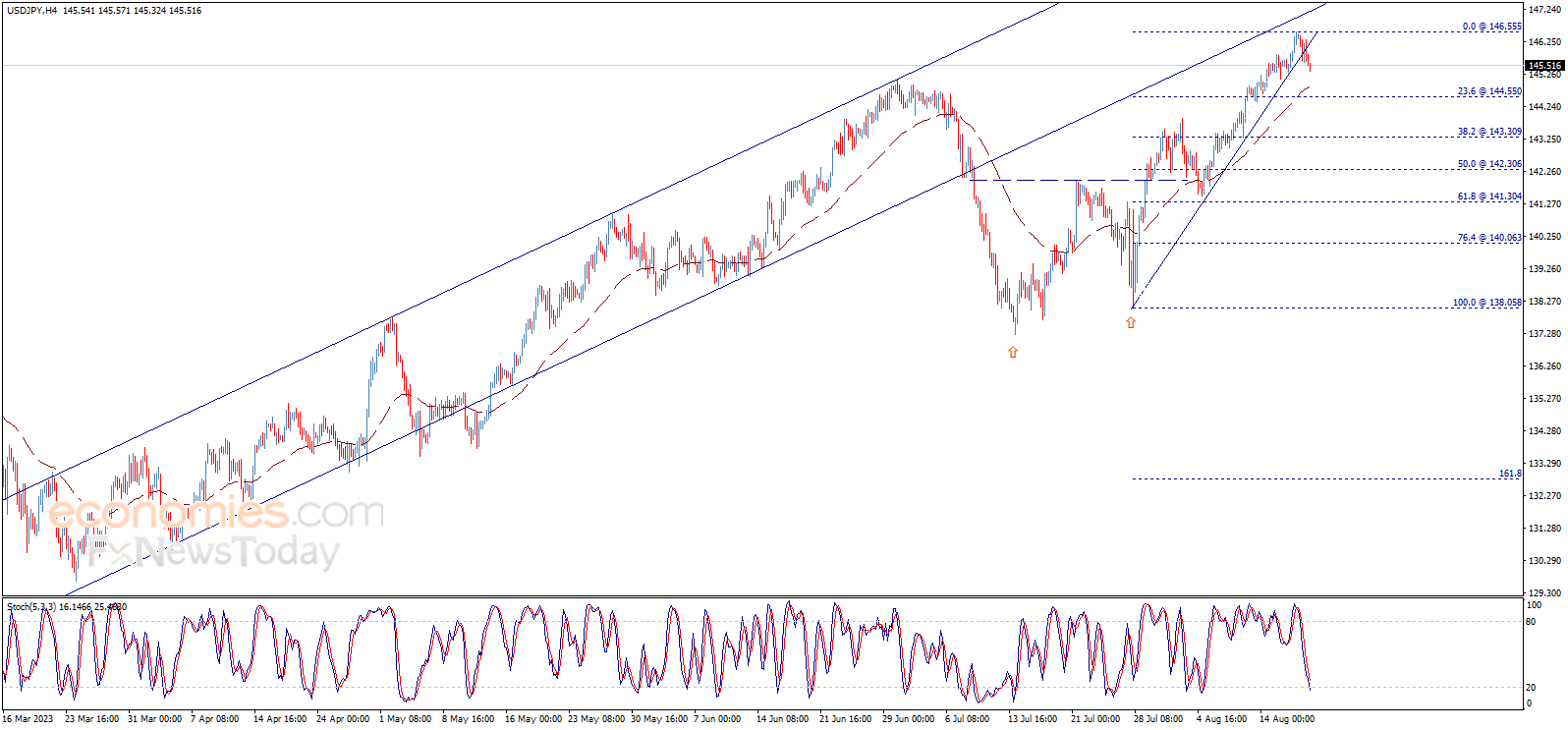The image size is (1568, 730).
Task: Click the 29 Jun 00:00 time label
Action: tap(909, 719)
